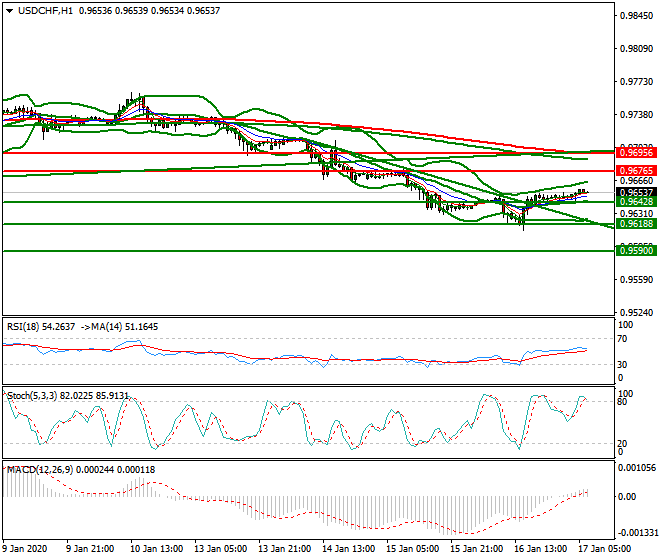Select the red 0.96956 price label
Image resolution: width=660 pixels, height=560 pixels.
pyautogui.click(x=636, y=152)
